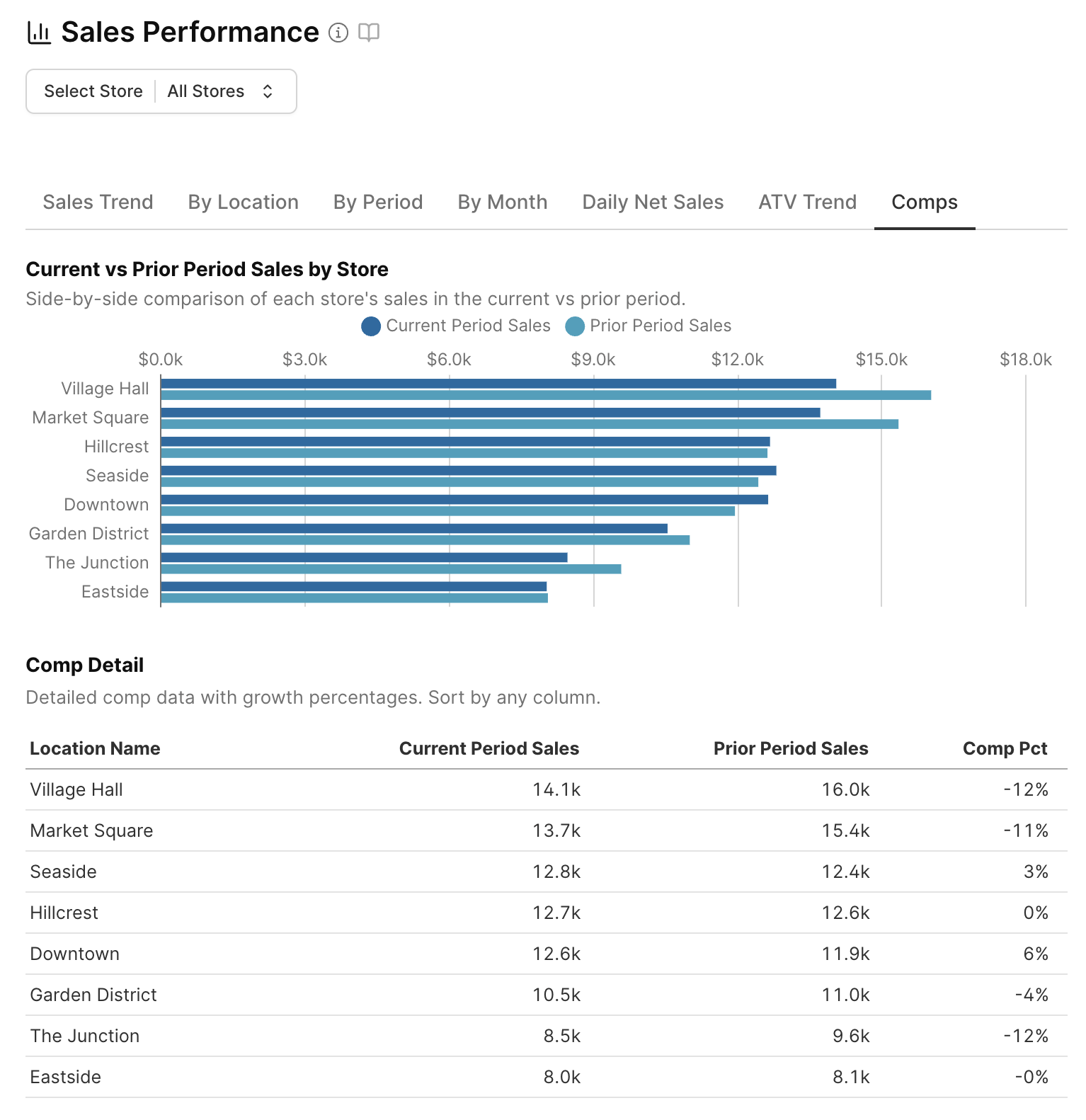Image resolution: width=1086 pixels, height=1120 pixels.
Task: Click Village Hall current period bar
Action: click(498, 384)
